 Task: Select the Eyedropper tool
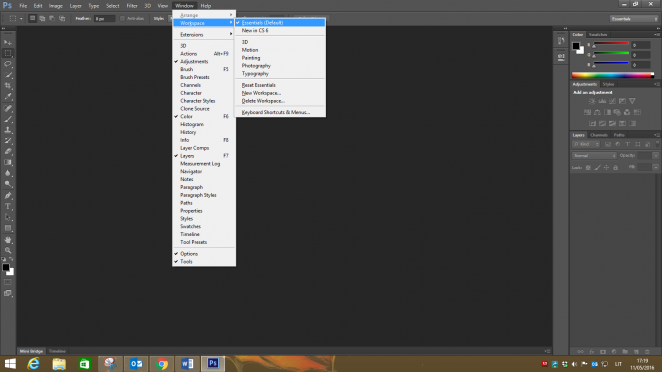tap(8, 97)
